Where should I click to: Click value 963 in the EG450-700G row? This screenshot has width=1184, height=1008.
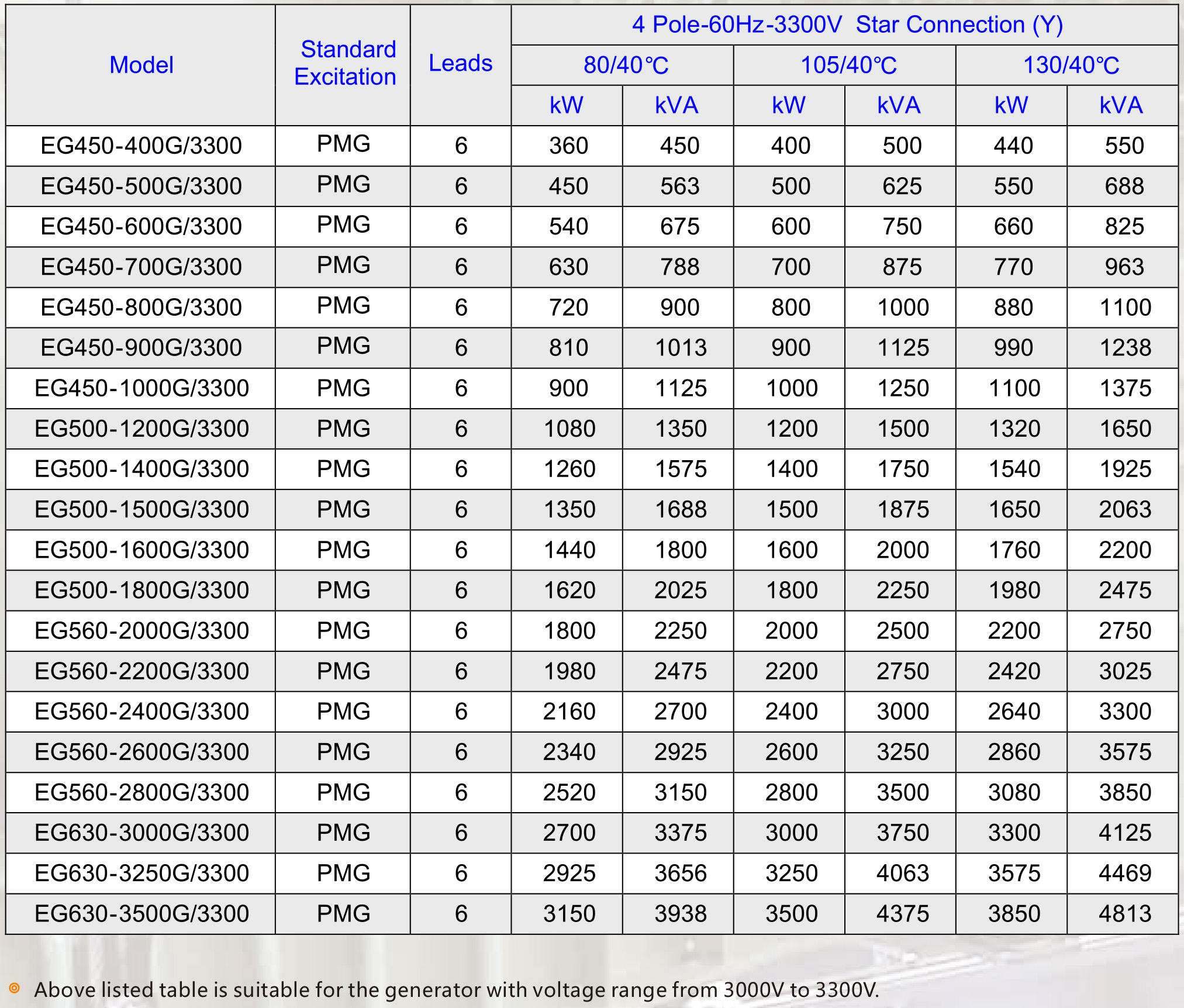[x=1124, y=267]
